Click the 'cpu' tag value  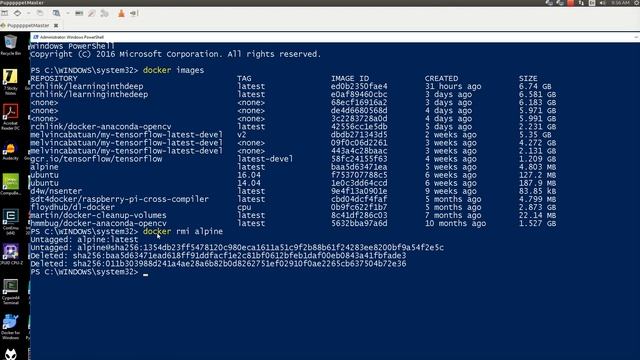(x=244, y=207)
